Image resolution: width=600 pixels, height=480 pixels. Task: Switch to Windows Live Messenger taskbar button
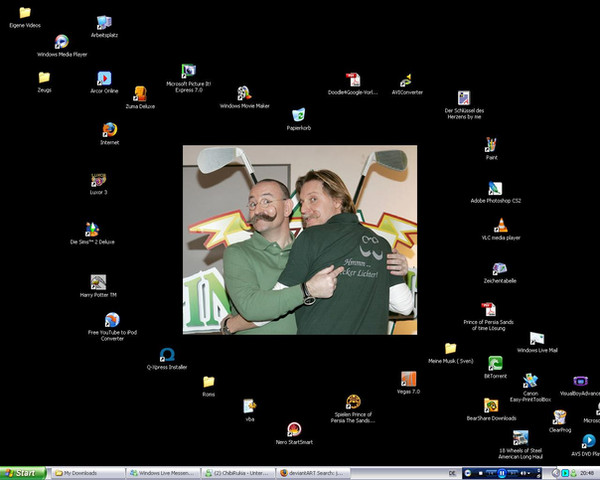[x=162, y=472]
